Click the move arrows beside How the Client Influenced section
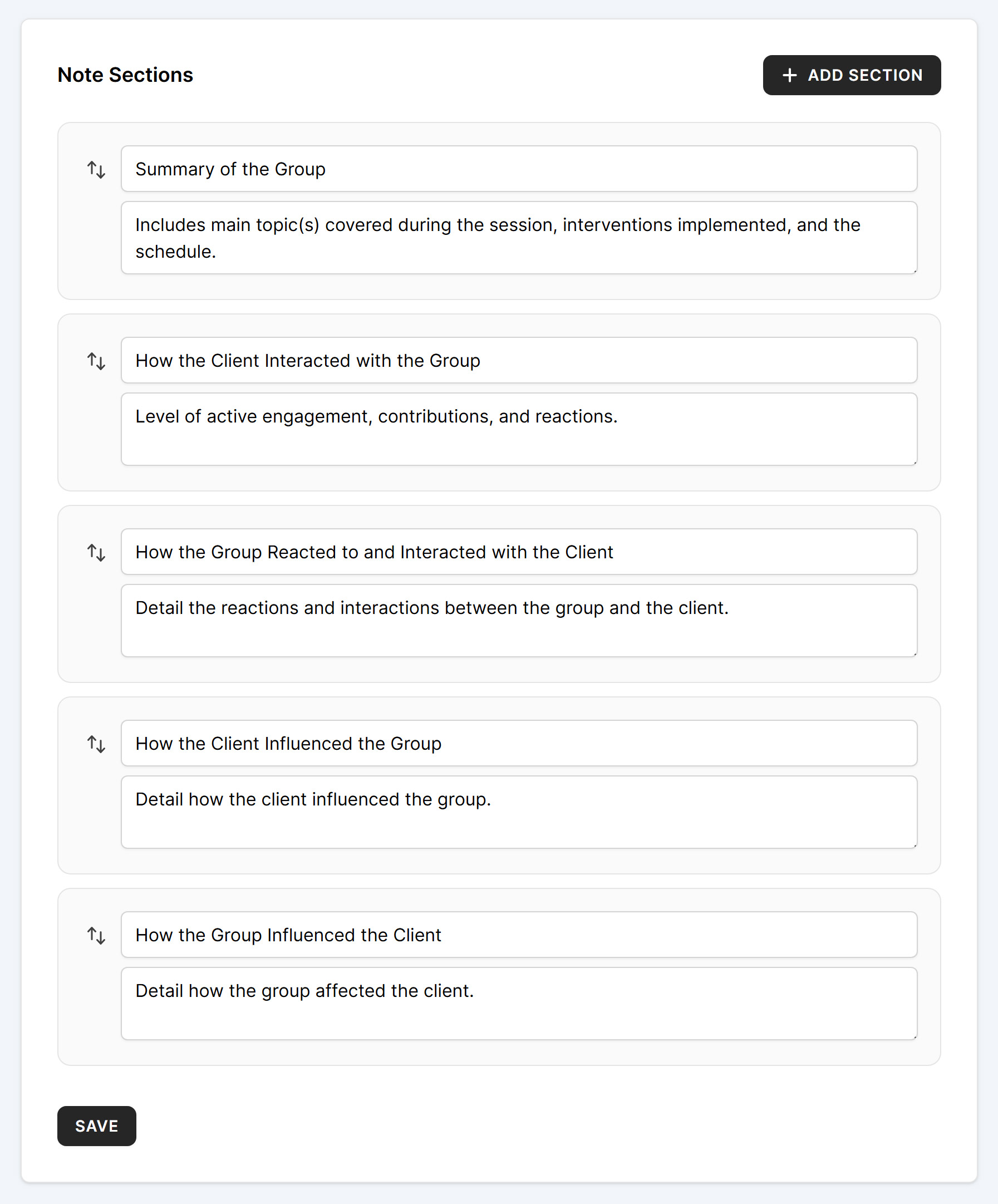 click(96, 744)
